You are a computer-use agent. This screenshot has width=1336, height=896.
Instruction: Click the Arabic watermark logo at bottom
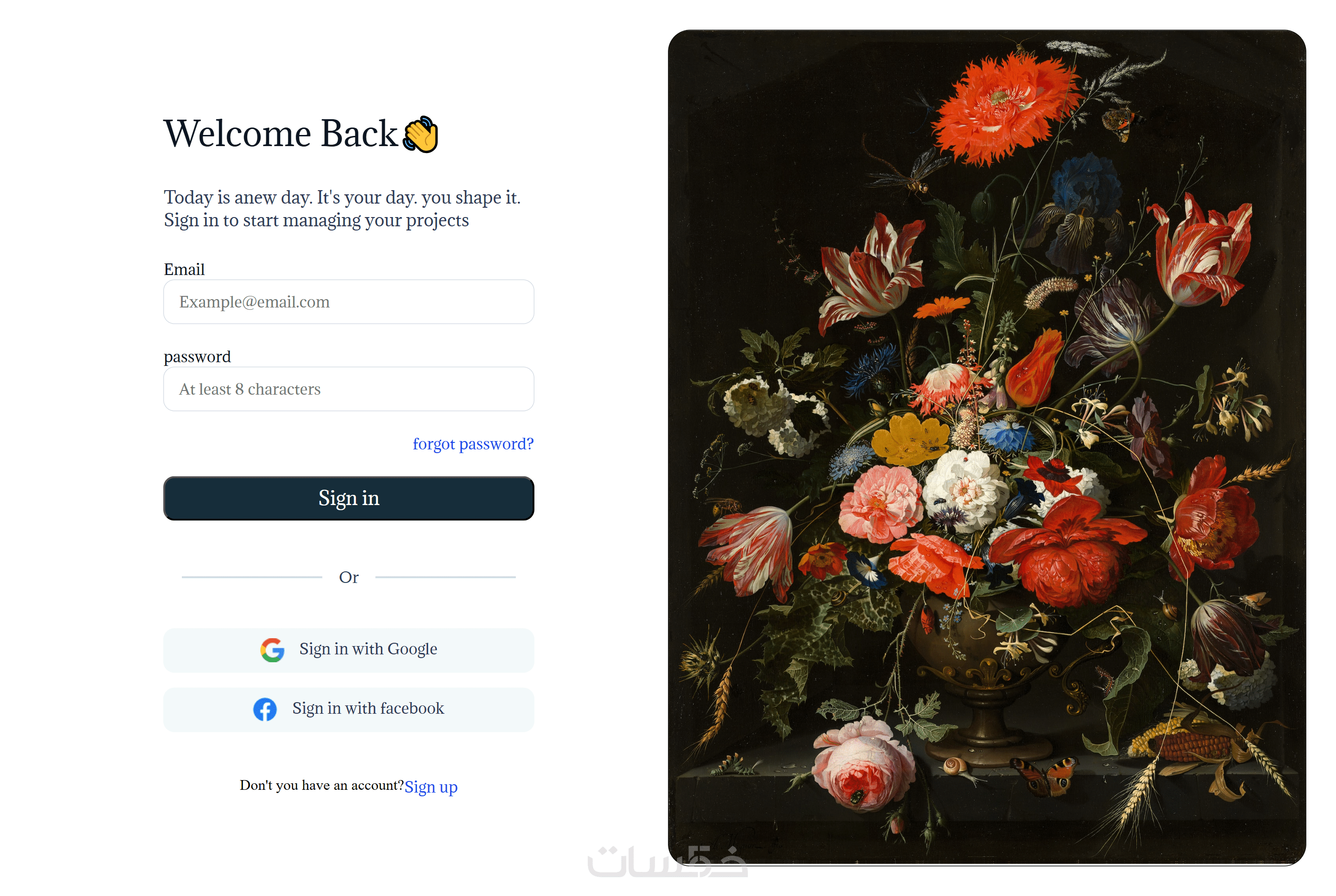pos(667,861)
